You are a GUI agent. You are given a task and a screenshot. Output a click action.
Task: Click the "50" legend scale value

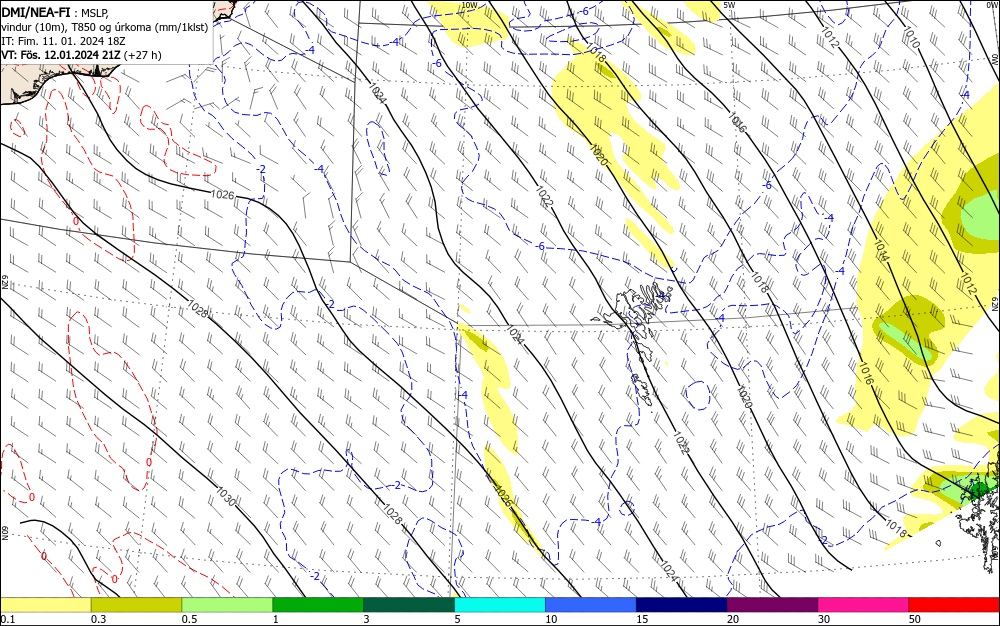(x=915, y=619)
